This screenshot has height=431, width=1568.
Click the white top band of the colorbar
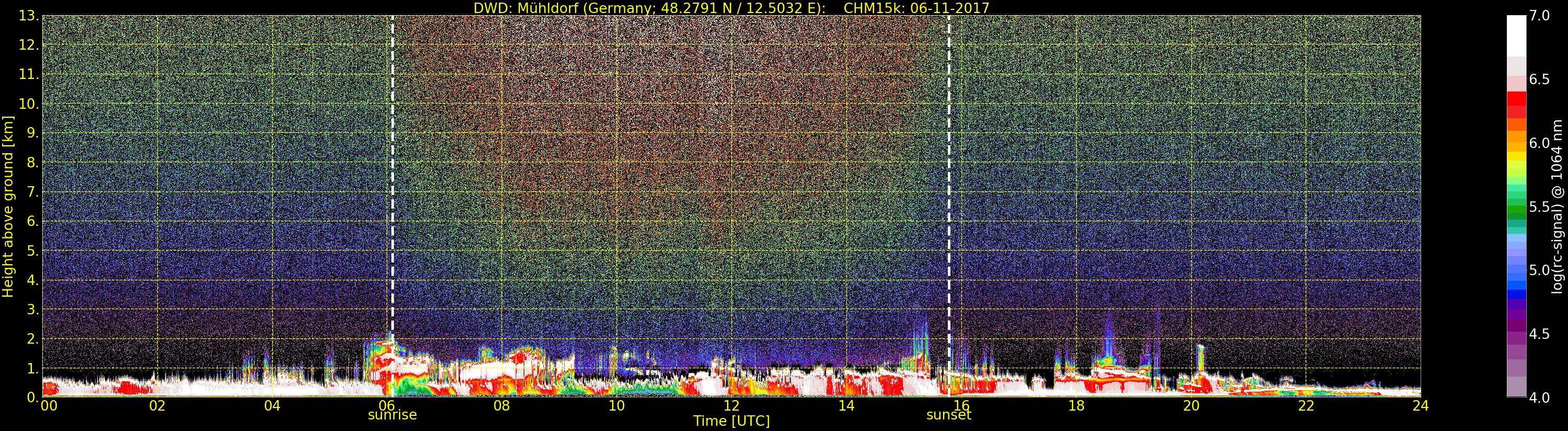(x=1516, y=36)
